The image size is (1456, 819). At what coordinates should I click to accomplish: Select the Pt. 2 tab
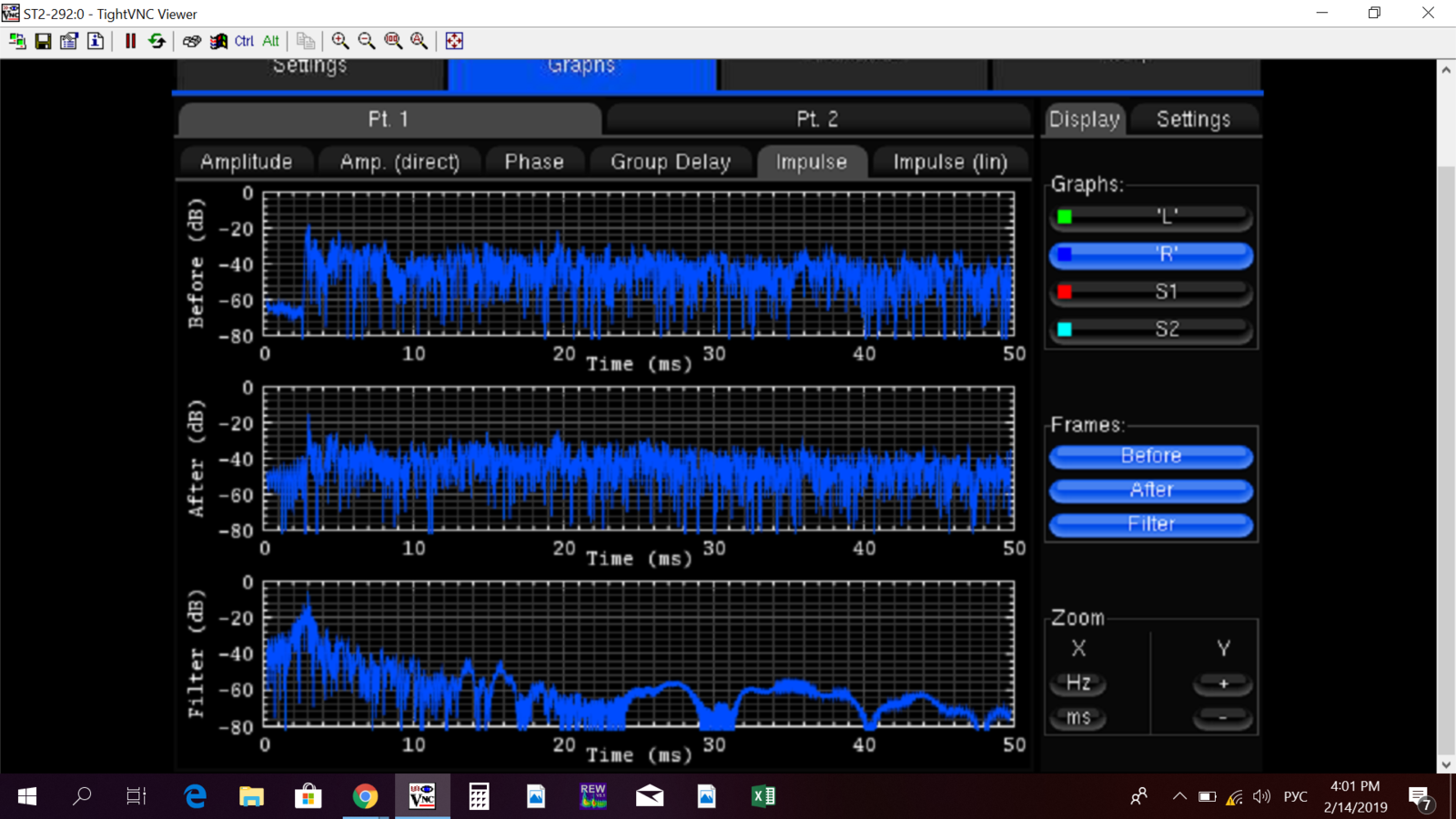(x=817, y=119)
